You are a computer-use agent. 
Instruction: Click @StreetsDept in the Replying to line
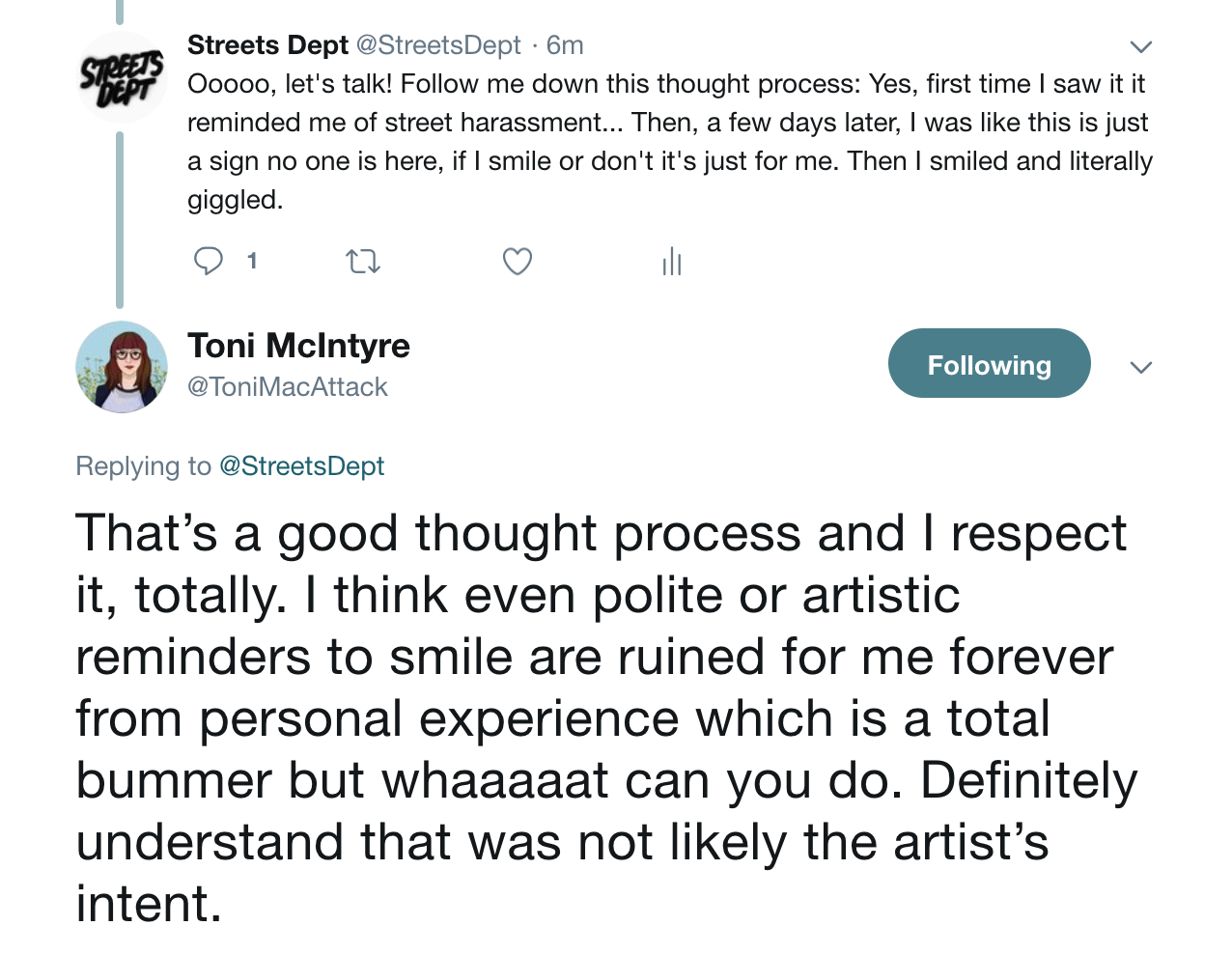tap(301, 466)
